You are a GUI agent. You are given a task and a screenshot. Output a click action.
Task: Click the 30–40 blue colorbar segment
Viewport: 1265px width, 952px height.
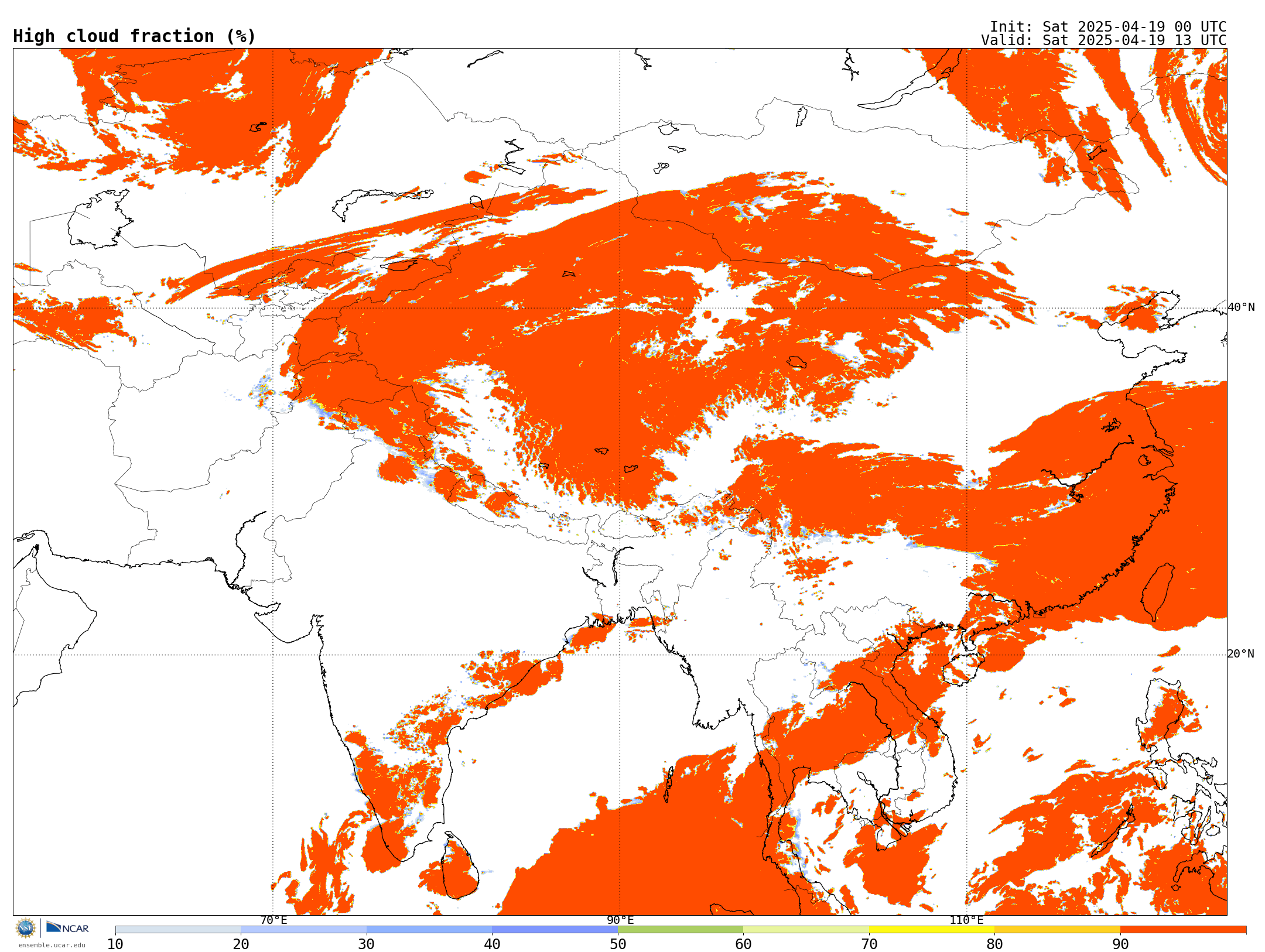pos(429,929)
